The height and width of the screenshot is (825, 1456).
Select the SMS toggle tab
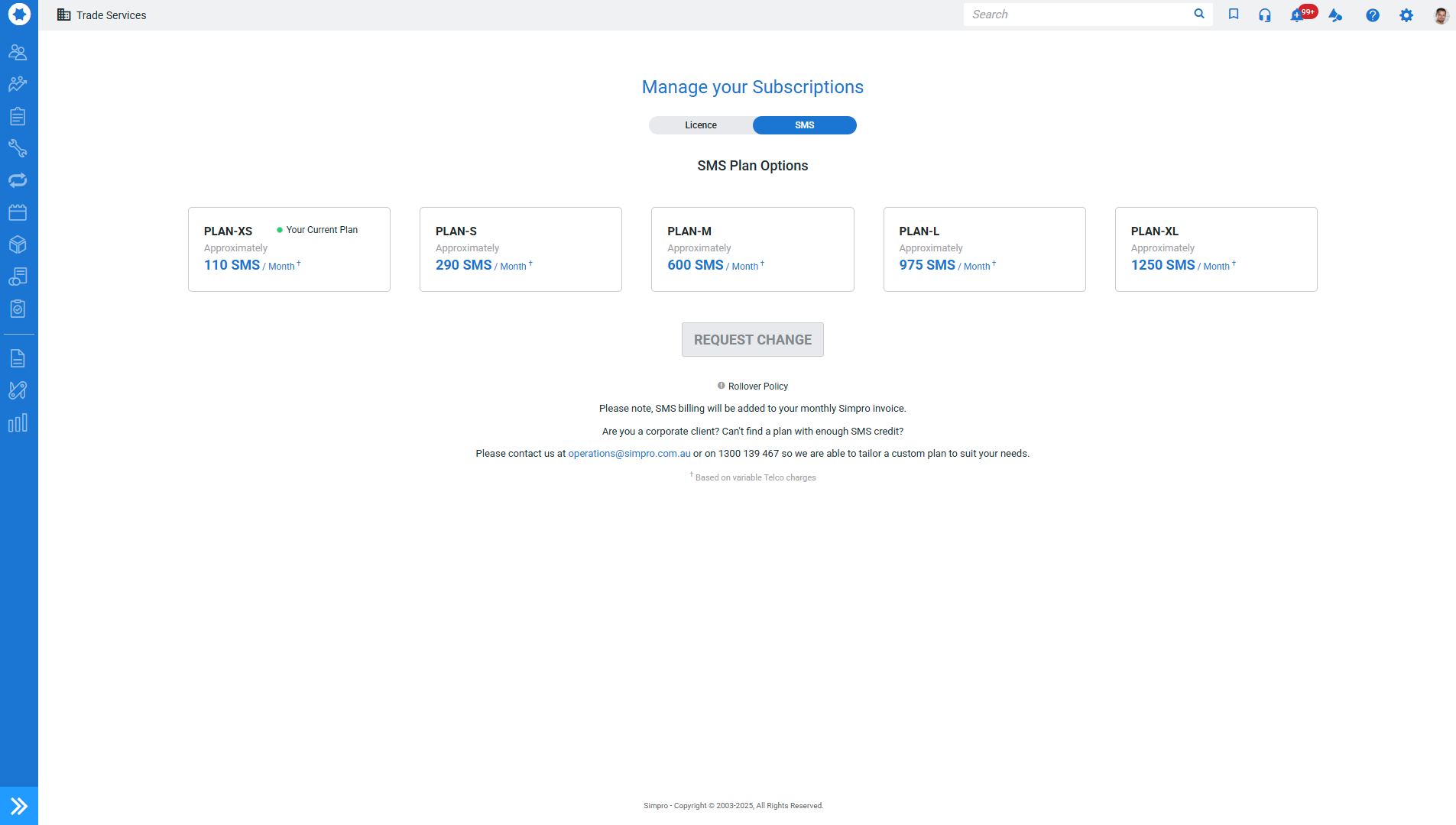coord(805,125)
